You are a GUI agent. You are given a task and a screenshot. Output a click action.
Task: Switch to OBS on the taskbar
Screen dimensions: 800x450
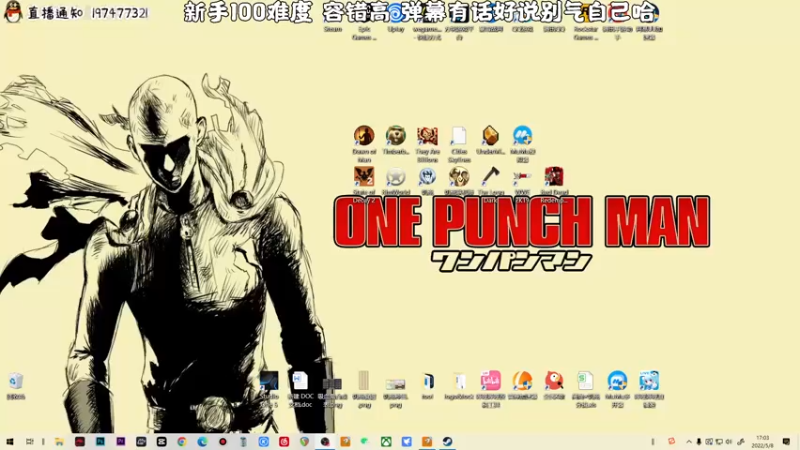325,442
